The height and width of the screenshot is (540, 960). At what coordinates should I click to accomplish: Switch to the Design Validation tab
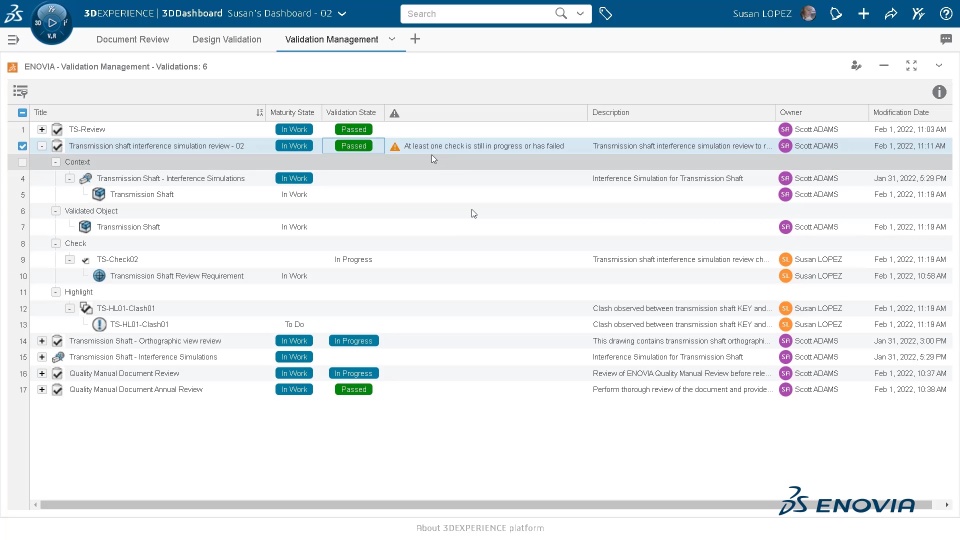click(227, 39)
